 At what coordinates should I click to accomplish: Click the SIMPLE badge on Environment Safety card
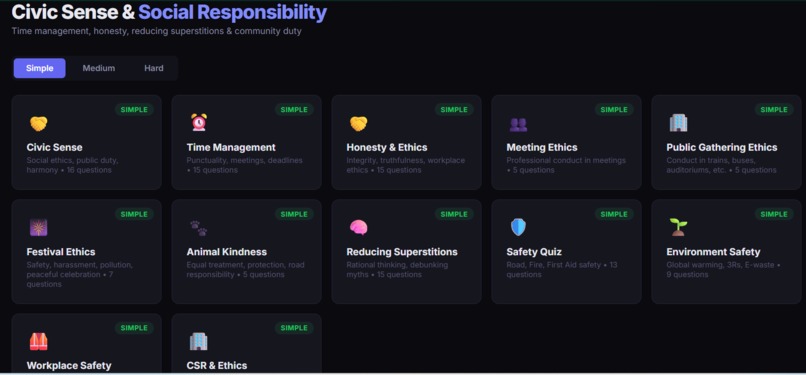[x=774, y=214]
